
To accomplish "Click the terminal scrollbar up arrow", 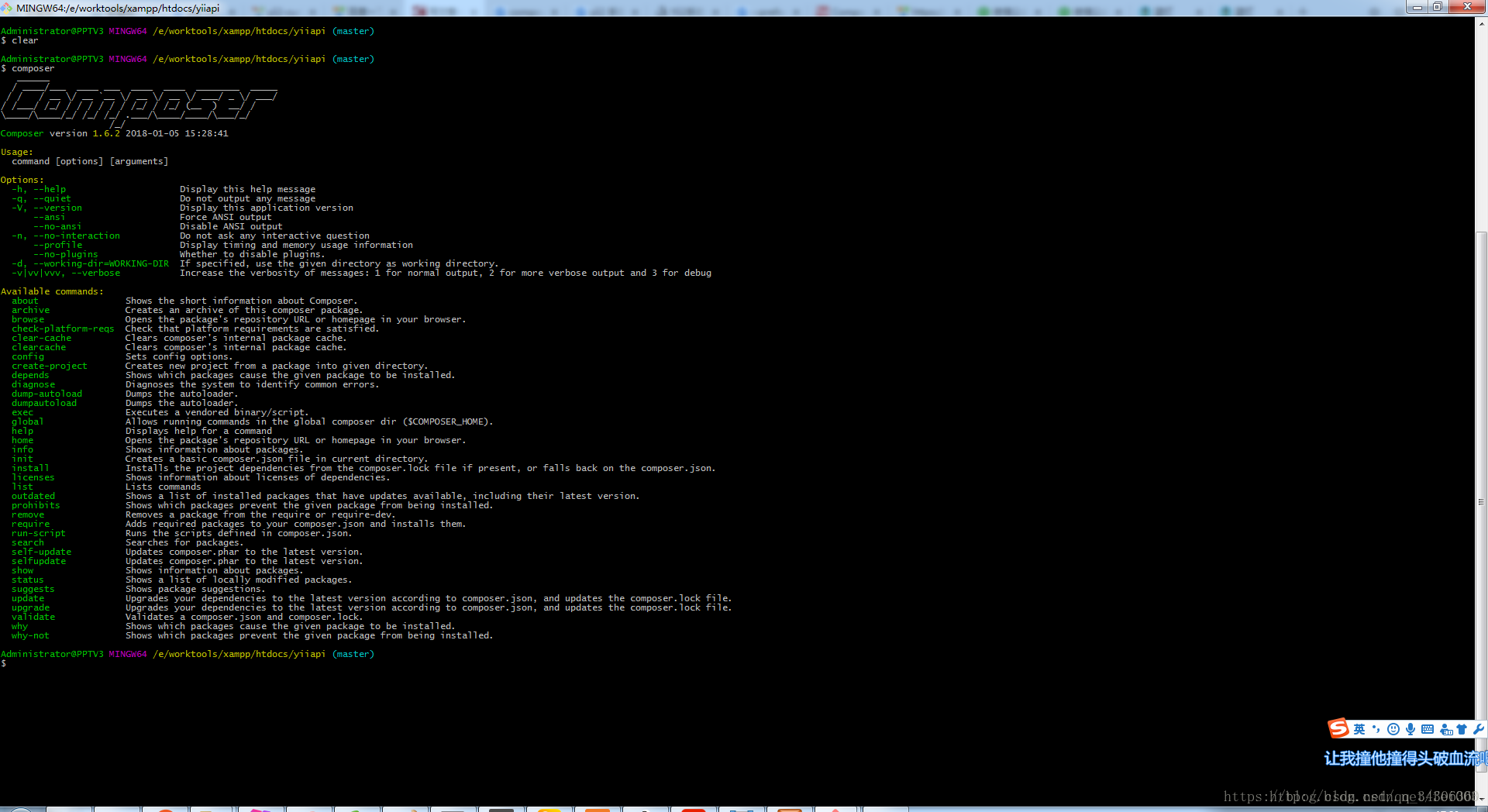I will coord(1481,23).
